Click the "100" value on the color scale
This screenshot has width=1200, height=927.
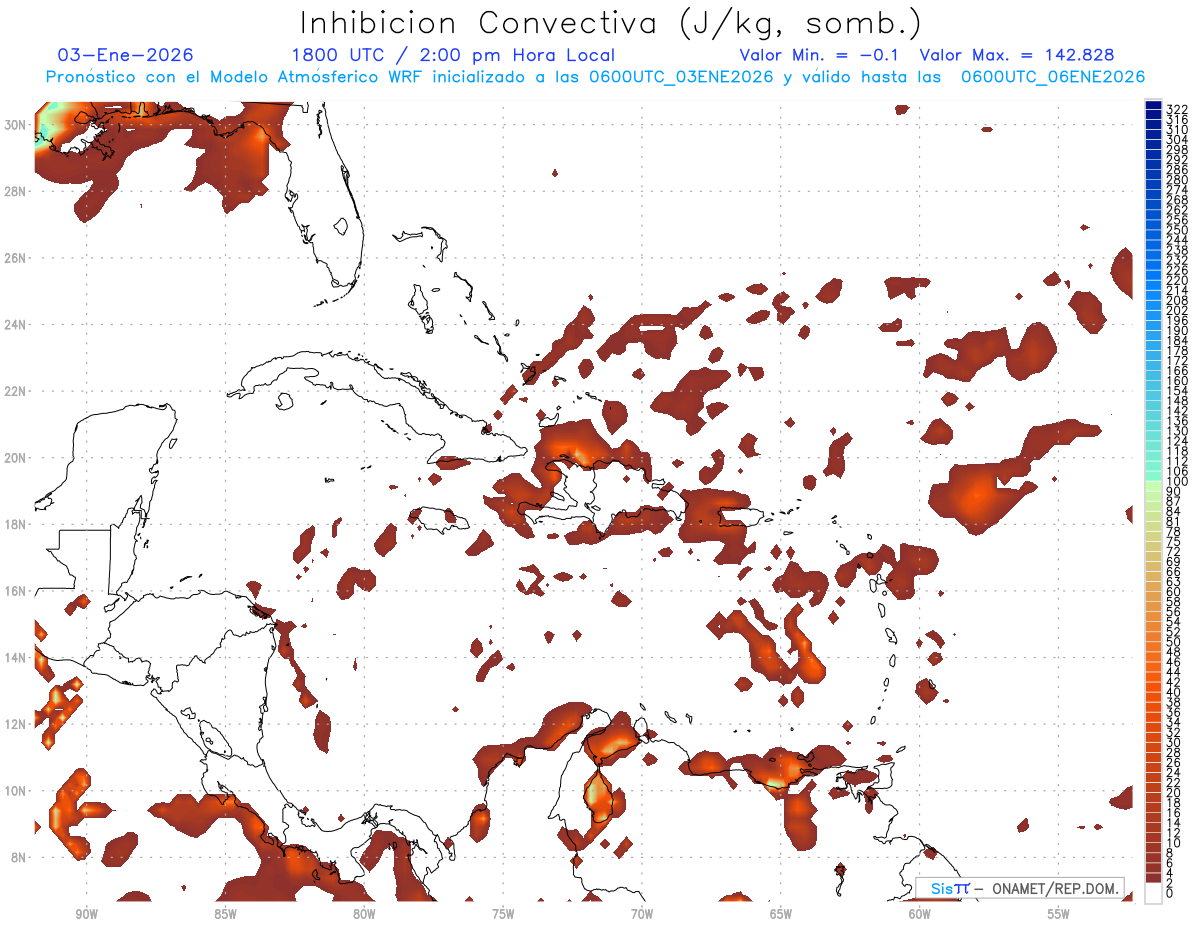[x=1177, y=482]
